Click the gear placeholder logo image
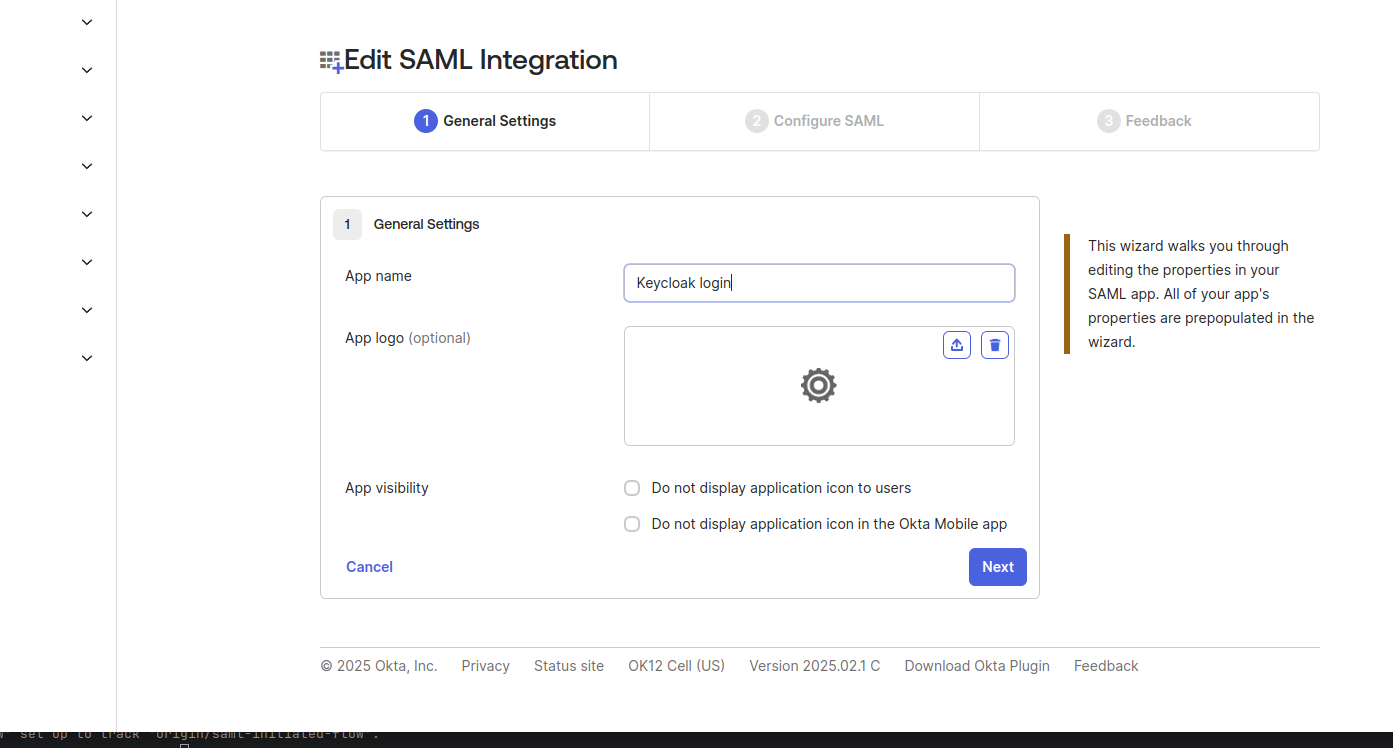 (x=818, y=385)
